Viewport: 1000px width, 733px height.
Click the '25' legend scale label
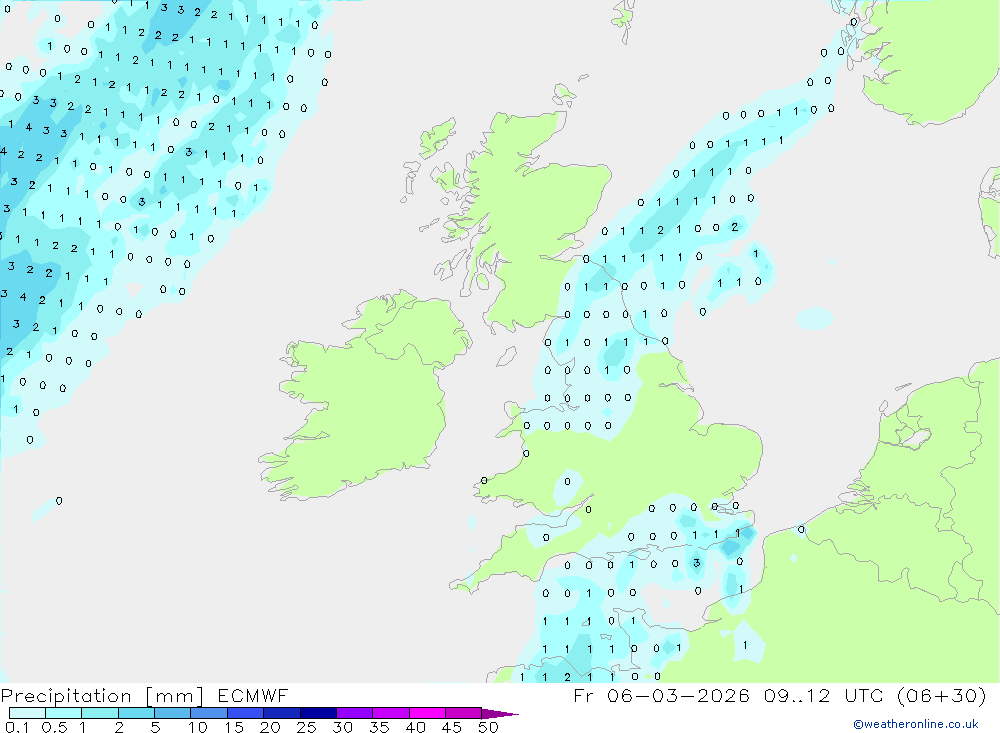tap(306, 727)
